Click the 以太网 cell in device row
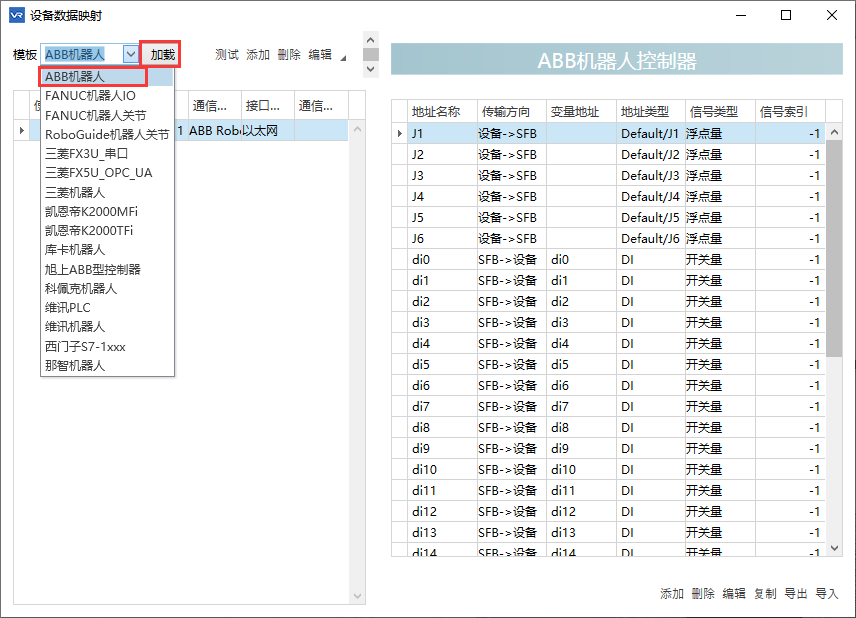Screen dimensions: 856x618 (268, 131)
